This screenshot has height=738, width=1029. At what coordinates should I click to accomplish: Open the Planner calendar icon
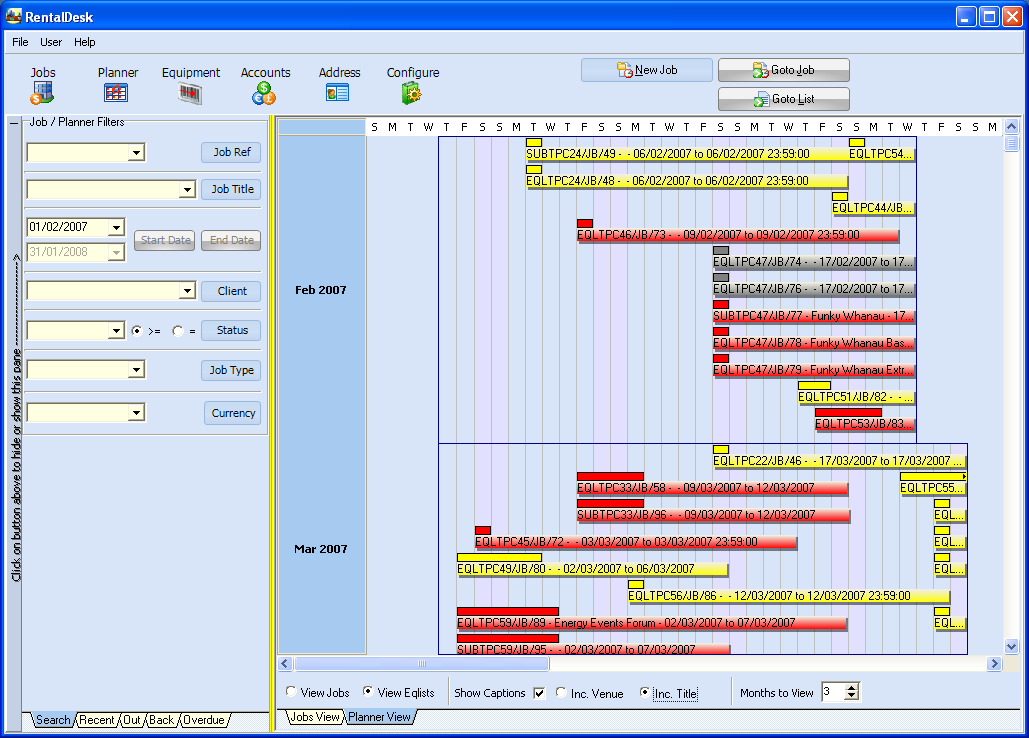point(116,93)
